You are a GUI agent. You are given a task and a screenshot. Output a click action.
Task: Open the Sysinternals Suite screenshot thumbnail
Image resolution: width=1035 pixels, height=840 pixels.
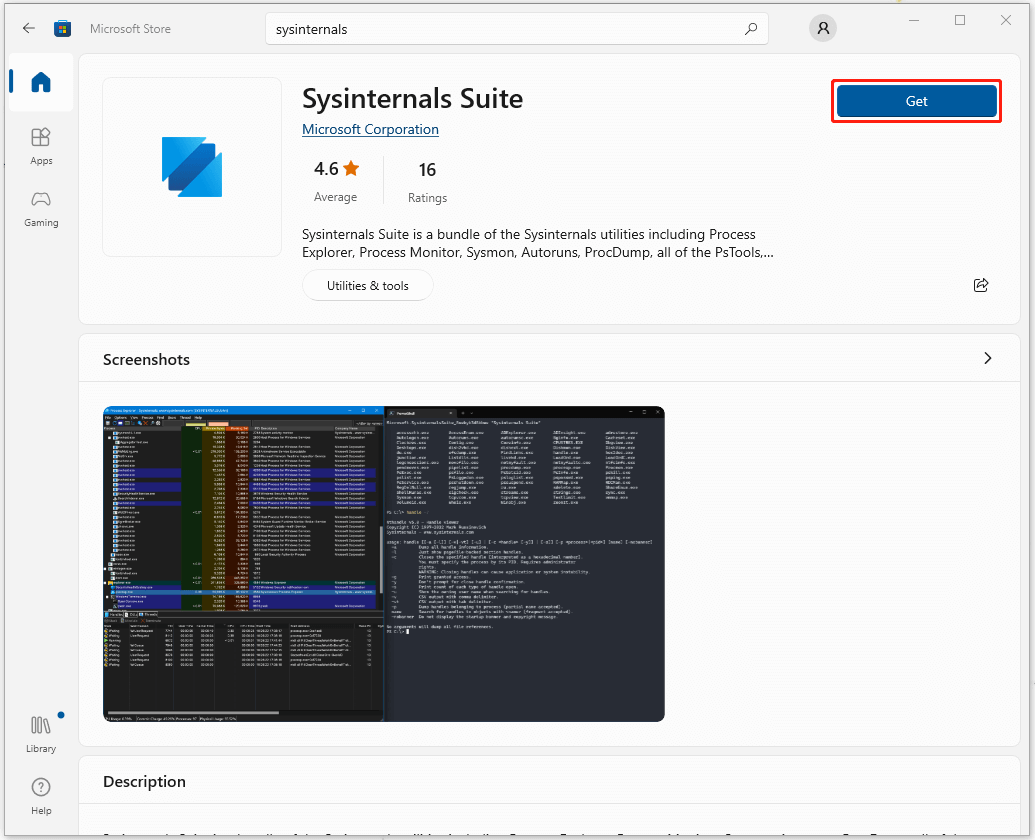[384, 564]
